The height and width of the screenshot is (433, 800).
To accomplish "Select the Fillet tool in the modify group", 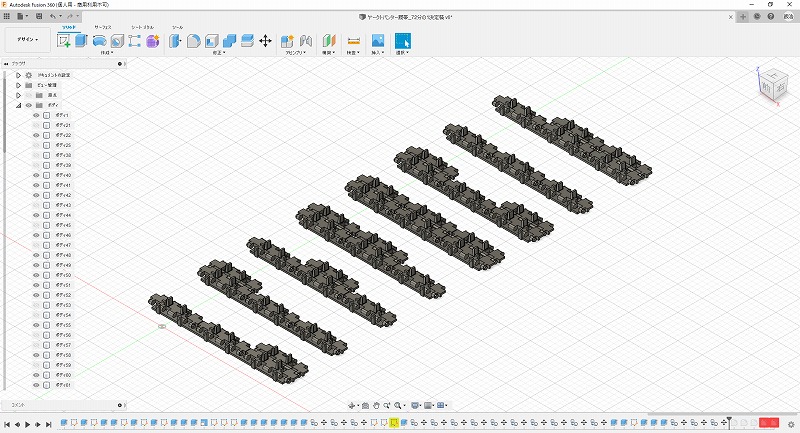I will [x=194, y=41].
